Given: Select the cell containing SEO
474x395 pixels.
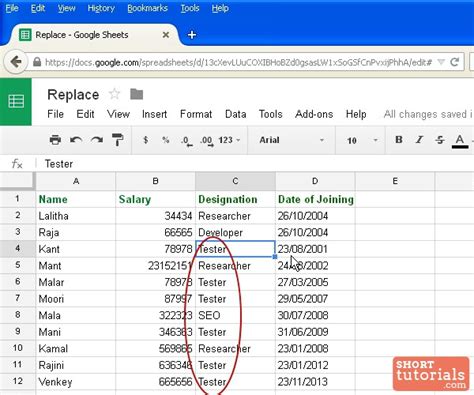Looking at the screenshot, I should (x=235, y=315).
